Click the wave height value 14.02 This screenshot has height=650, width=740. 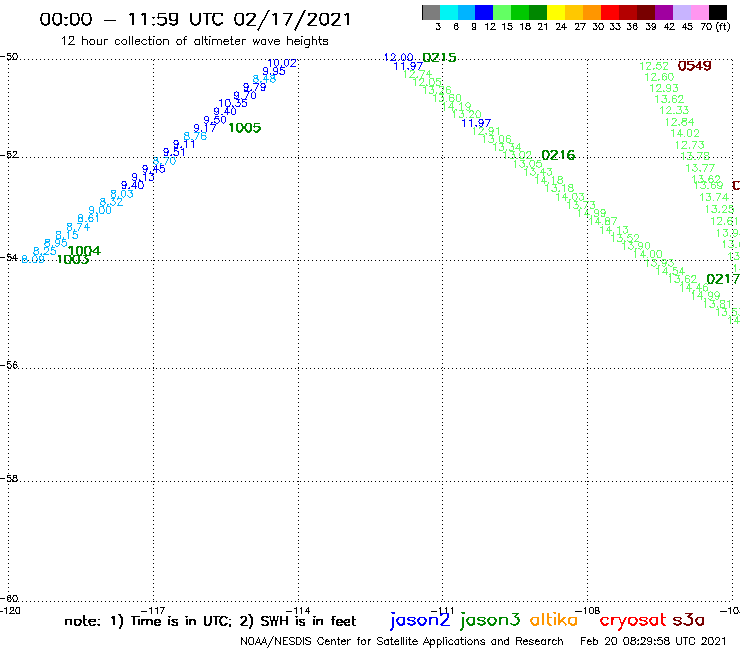click(x=685, y=134)
